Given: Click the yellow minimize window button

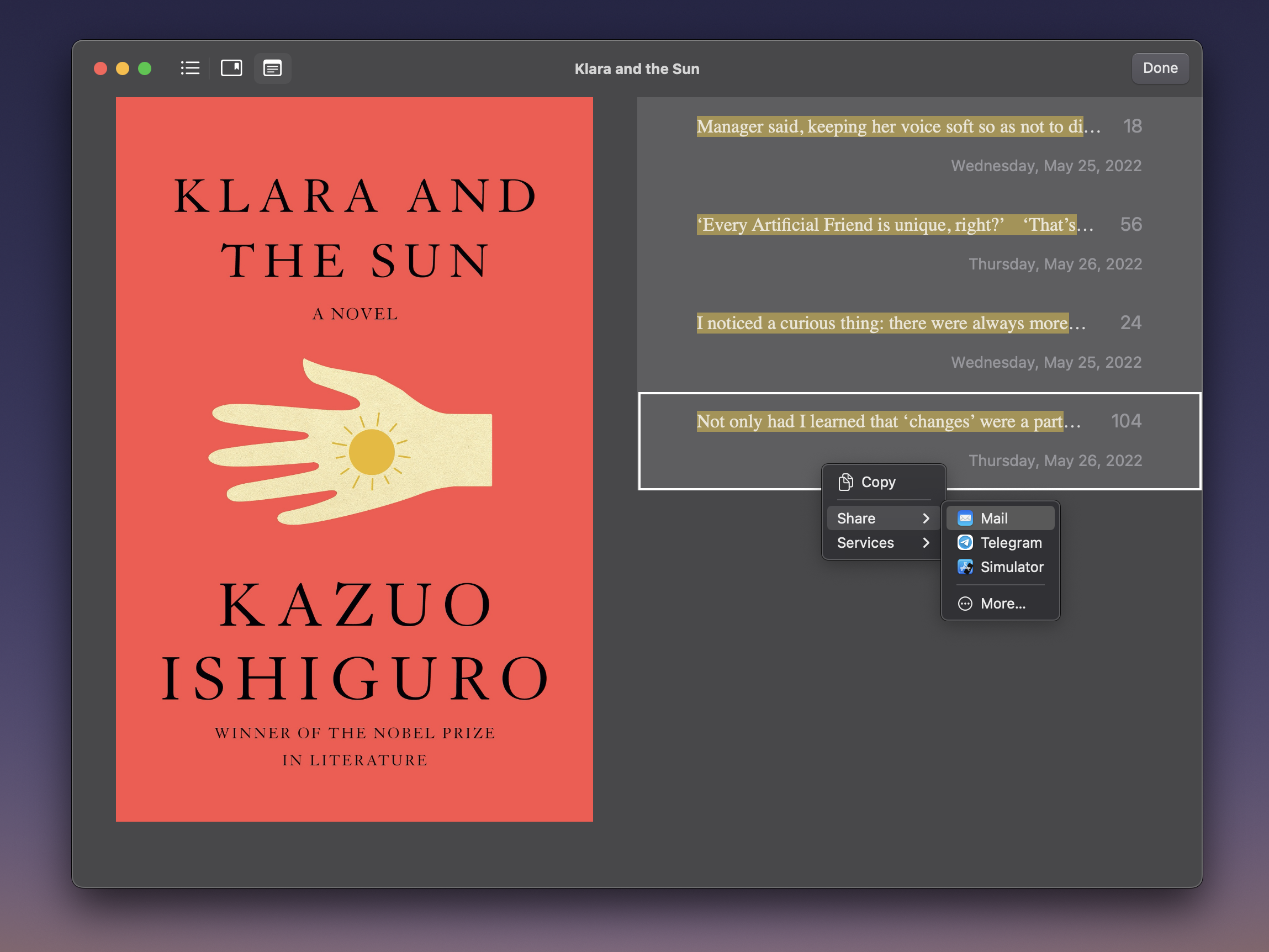Looking at the screenshot, I should click(122, 68).
